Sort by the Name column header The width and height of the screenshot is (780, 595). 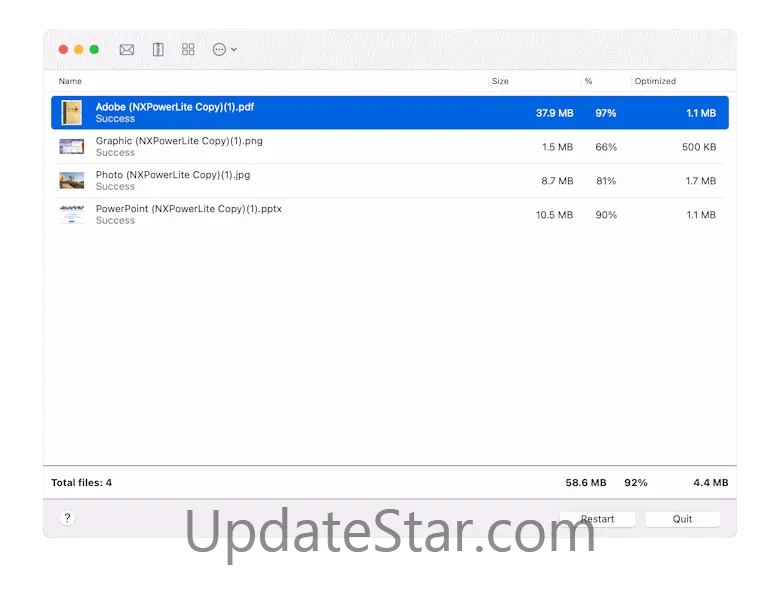tap(70, 81)
